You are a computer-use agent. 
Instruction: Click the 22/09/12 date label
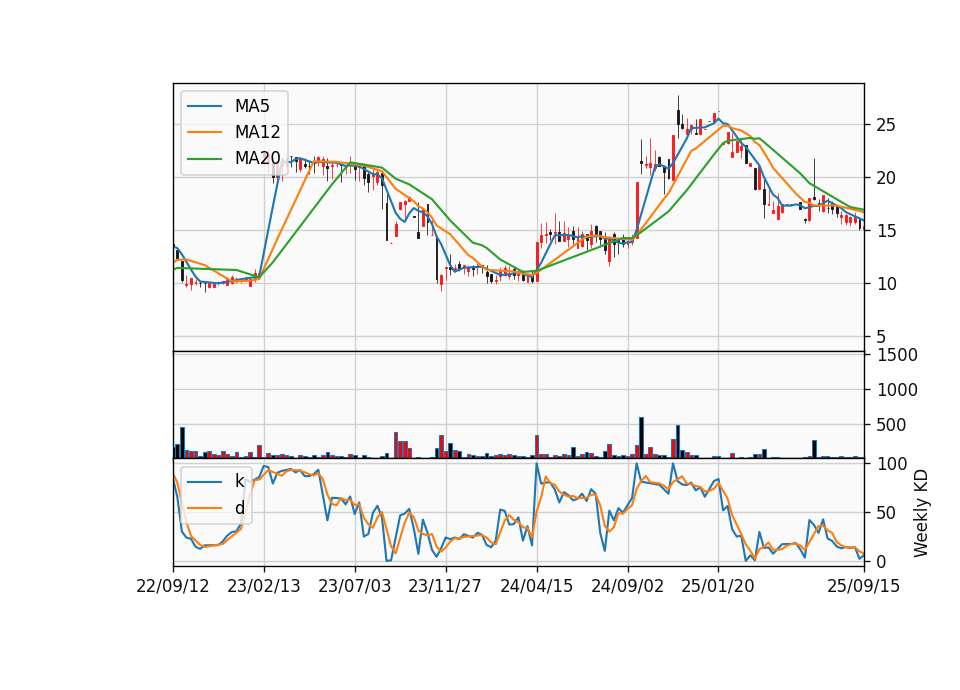click(173, 586)
